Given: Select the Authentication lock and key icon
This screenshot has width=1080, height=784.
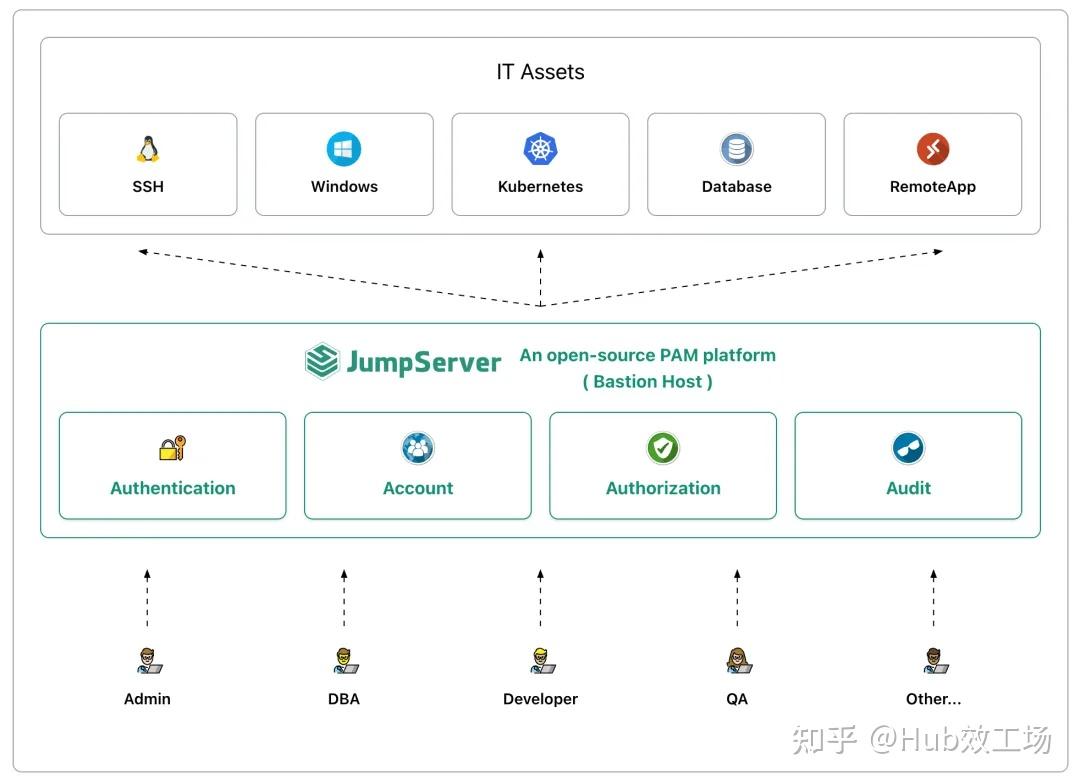Looking at the screenshot, I should [x=173, y=448].
